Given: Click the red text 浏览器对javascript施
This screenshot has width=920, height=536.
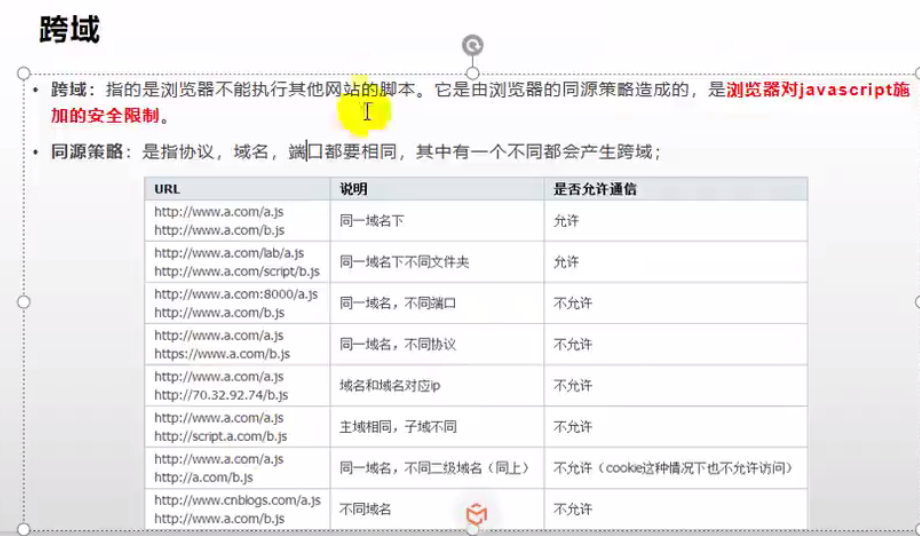Looking at the screenshot, I should tap(818, 90).
